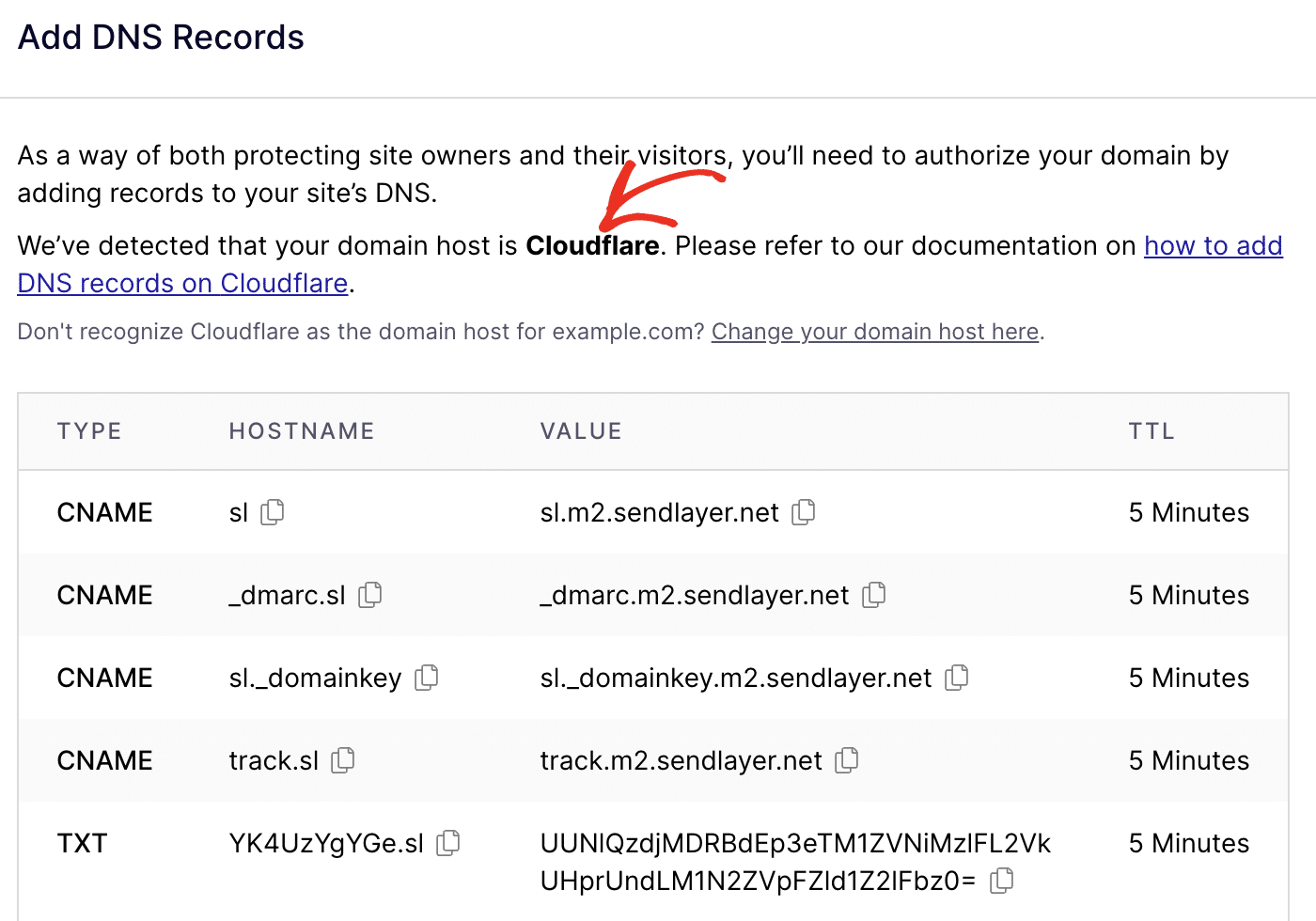Copy the hostname track.sl
Screen dimensions: 1316x921
pyautogui.click(x=343, y=760)
